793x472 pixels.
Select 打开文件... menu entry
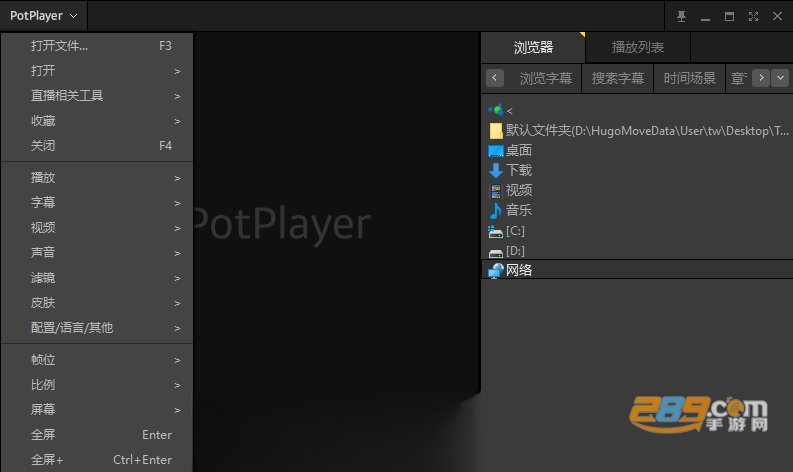click(97, 46)
